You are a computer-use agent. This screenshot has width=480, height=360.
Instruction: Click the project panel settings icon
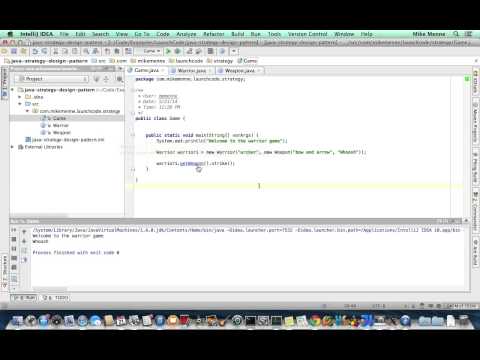point(119,79)
